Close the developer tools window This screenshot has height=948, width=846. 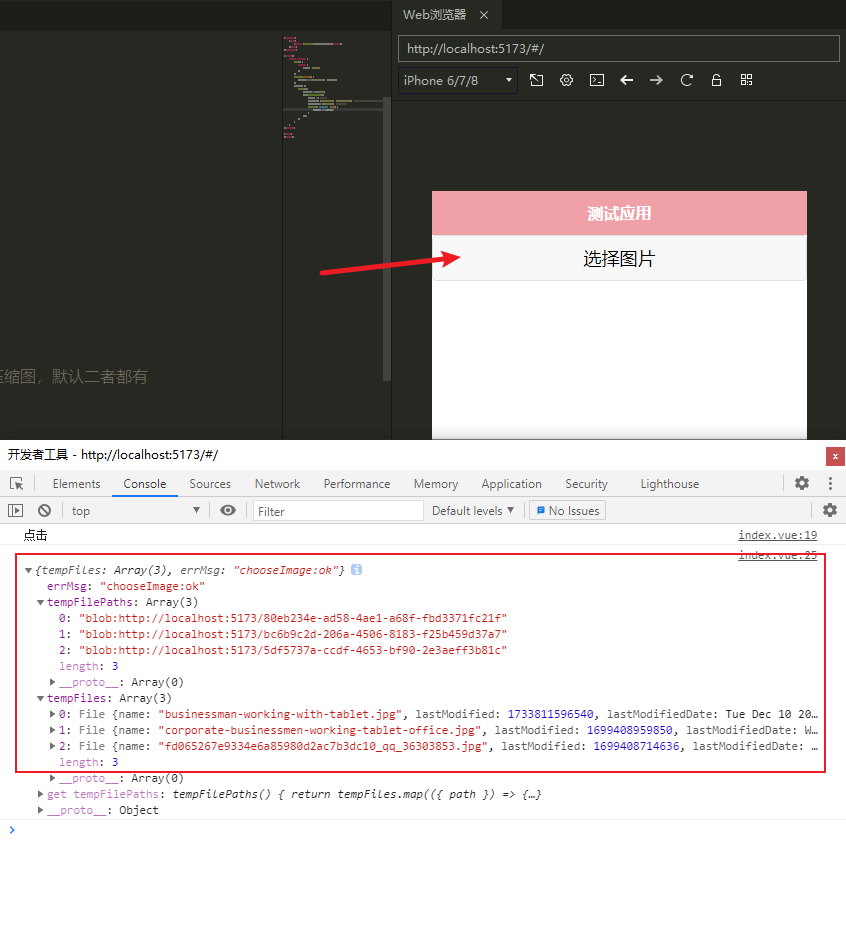pyautogui.click(x=835, y=456)
